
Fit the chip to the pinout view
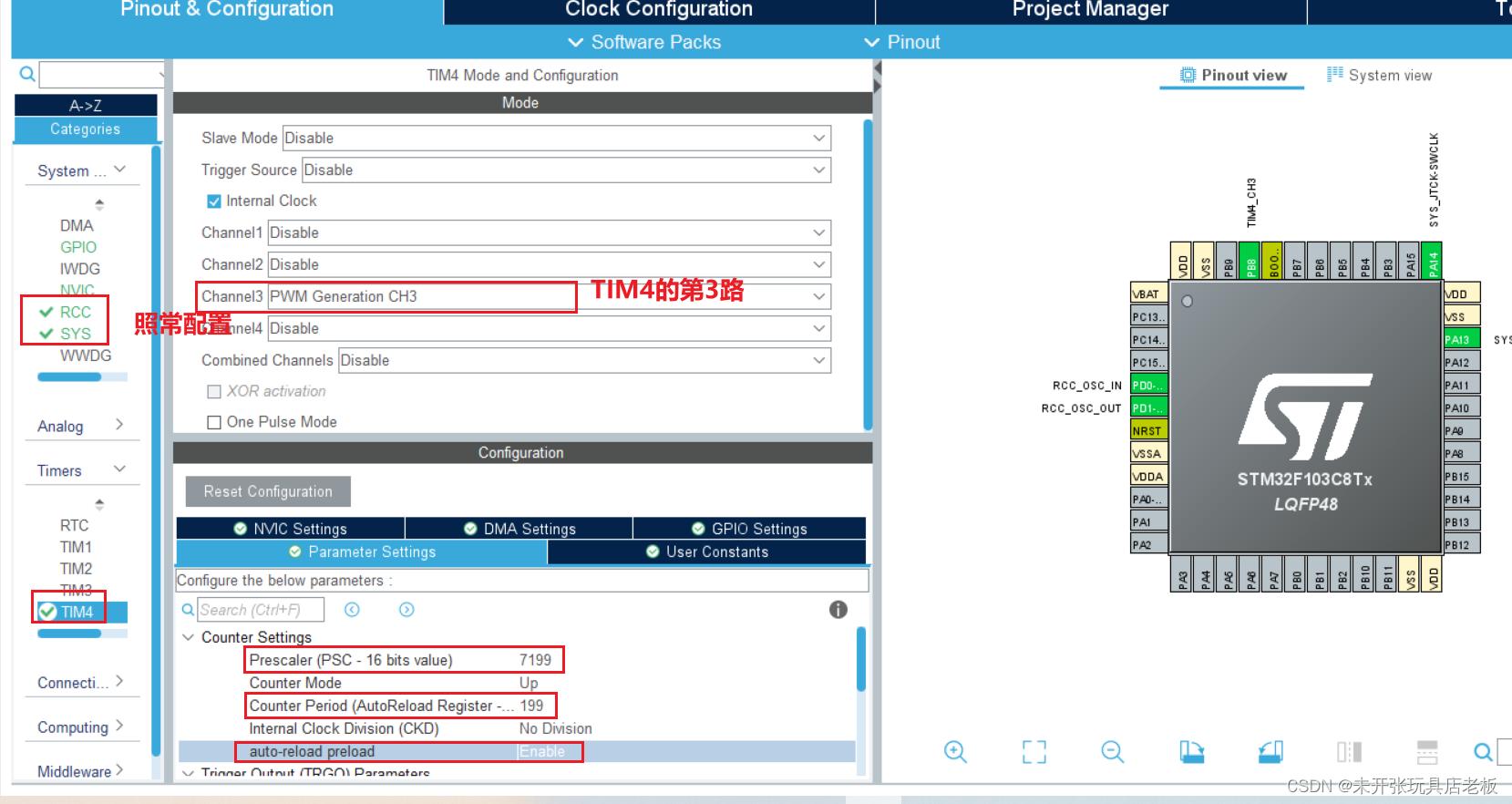(x=1034, y=751)
